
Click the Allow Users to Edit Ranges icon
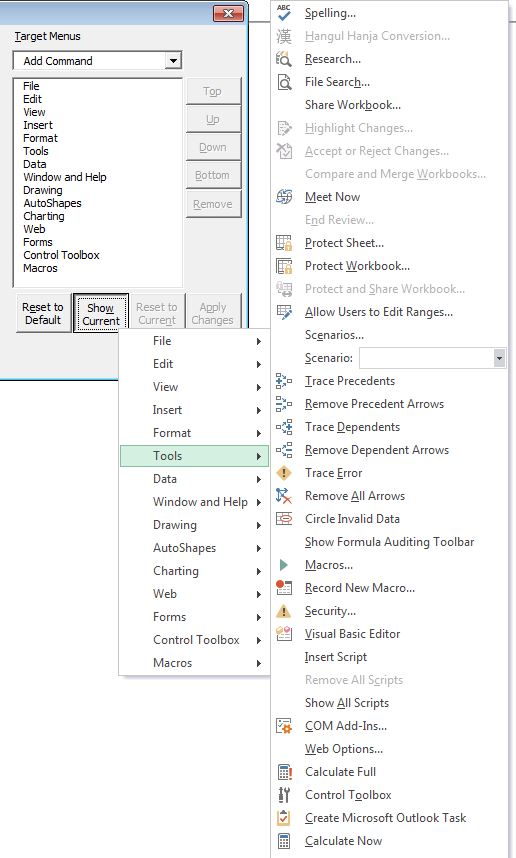pos(284,311)
